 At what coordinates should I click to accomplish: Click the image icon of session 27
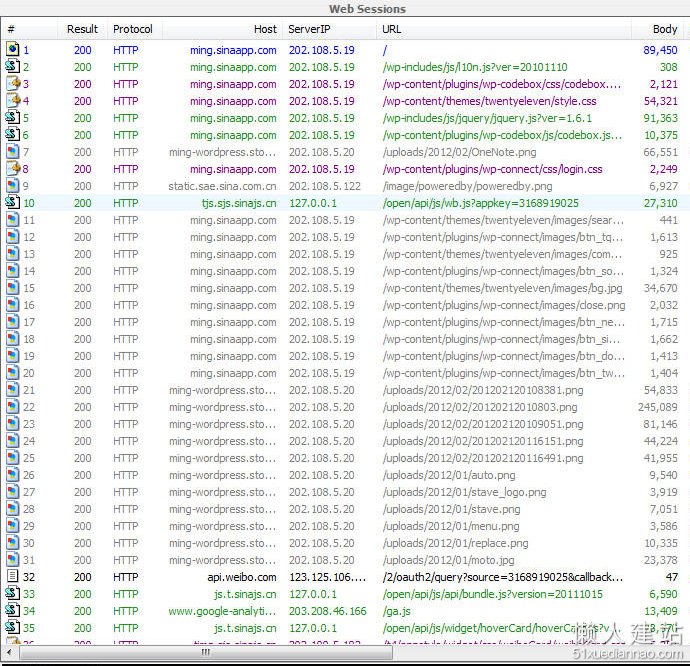point(13,492)
